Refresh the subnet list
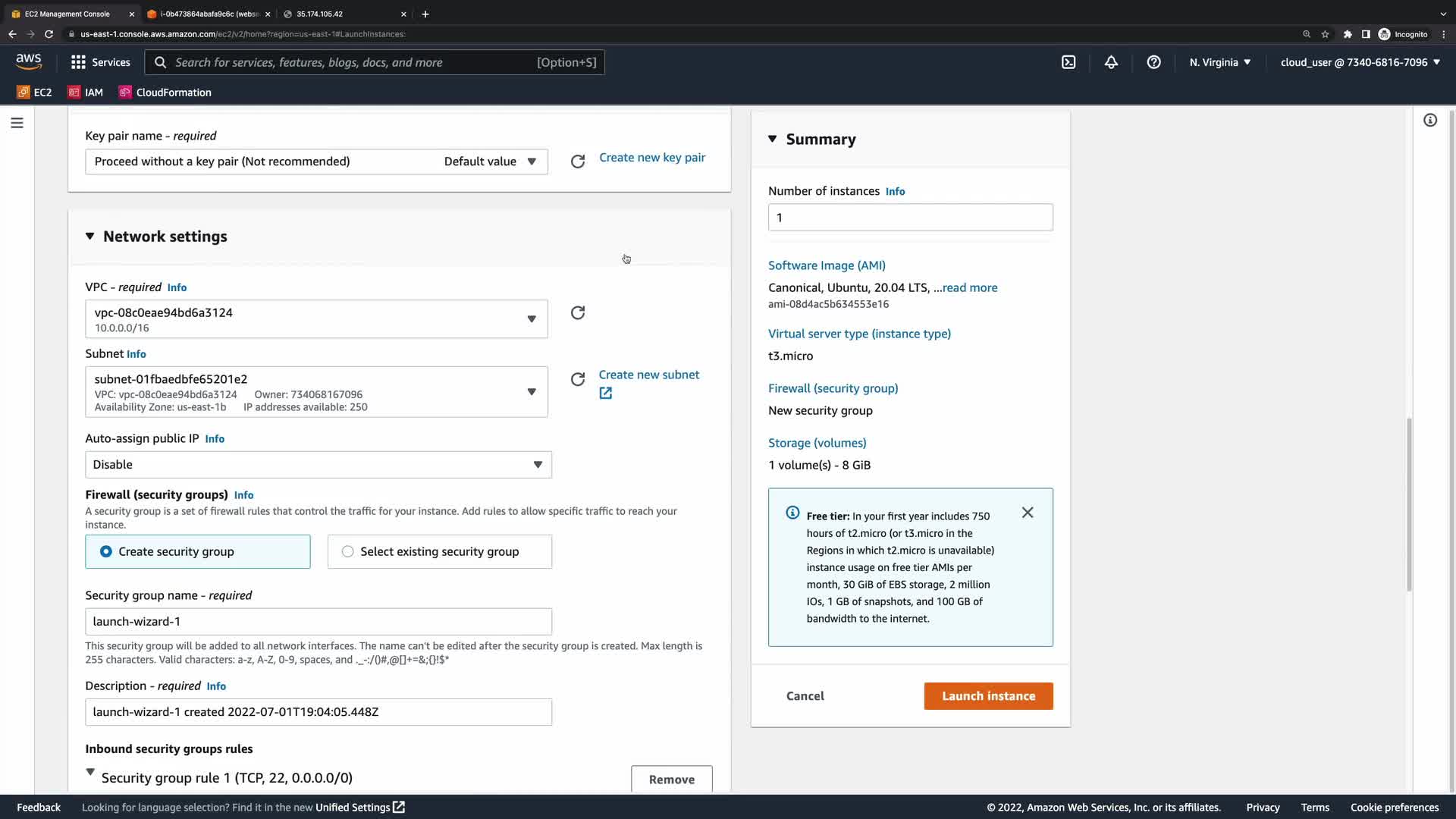The width and height of the screenshot is (1456, 819). tap(578, 379)
